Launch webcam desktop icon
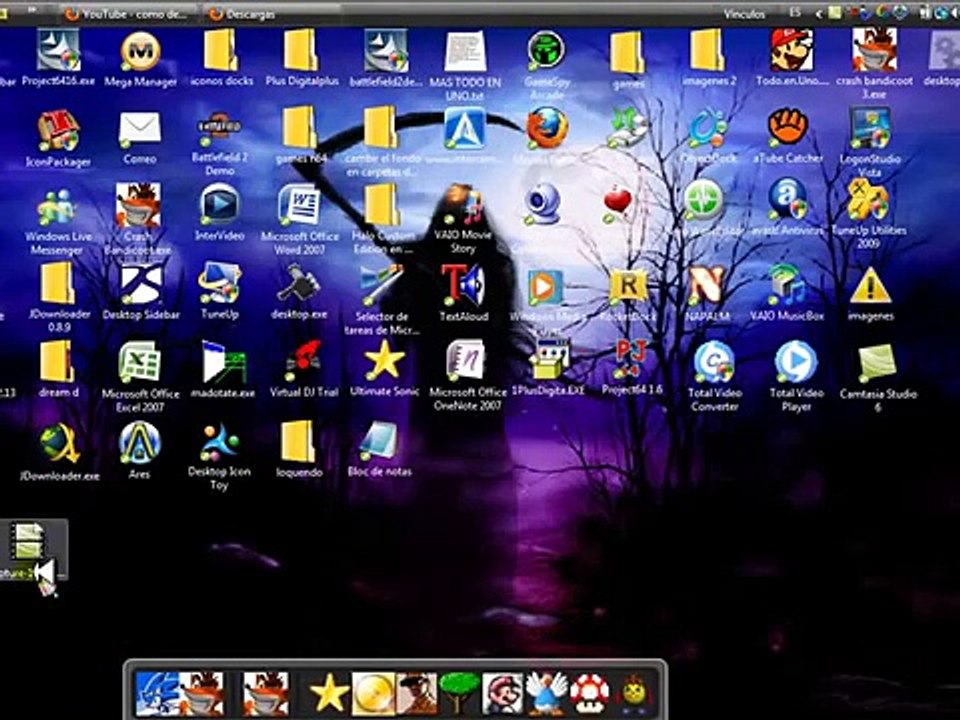960x720 pixels. [x=542, y=204]
